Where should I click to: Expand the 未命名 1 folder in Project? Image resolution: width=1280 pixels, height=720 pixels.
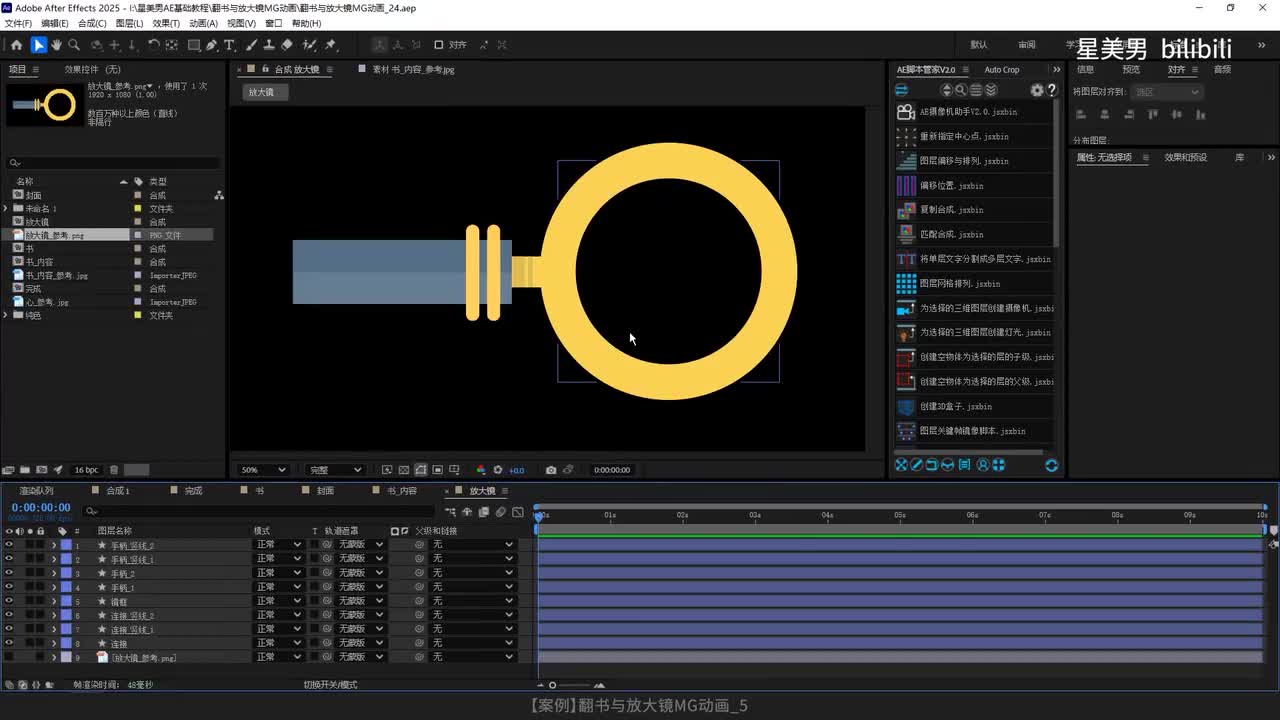pos(6,208)
